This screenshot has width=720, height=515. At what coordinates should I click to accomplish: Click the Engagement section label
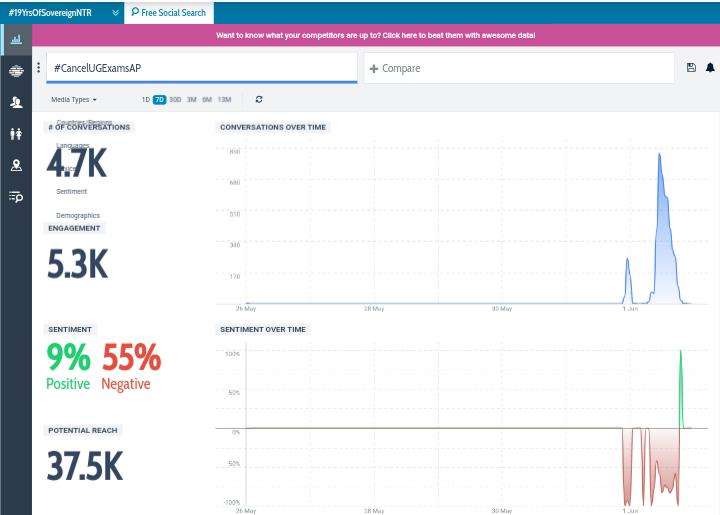pyautogui.click(x=74, y=228)
